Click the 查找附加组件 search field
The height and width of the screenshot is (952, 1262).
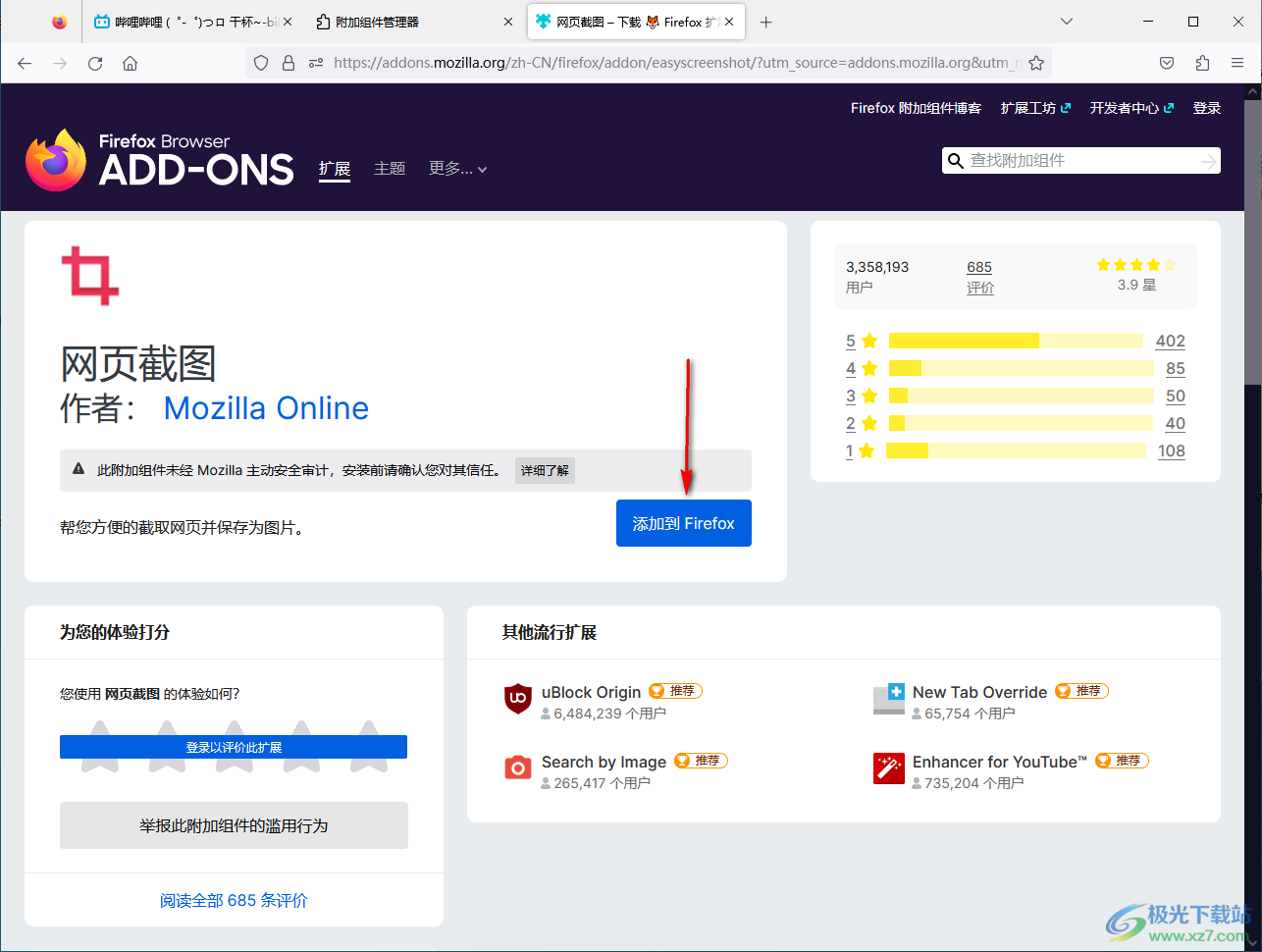tap(1081, 161)
